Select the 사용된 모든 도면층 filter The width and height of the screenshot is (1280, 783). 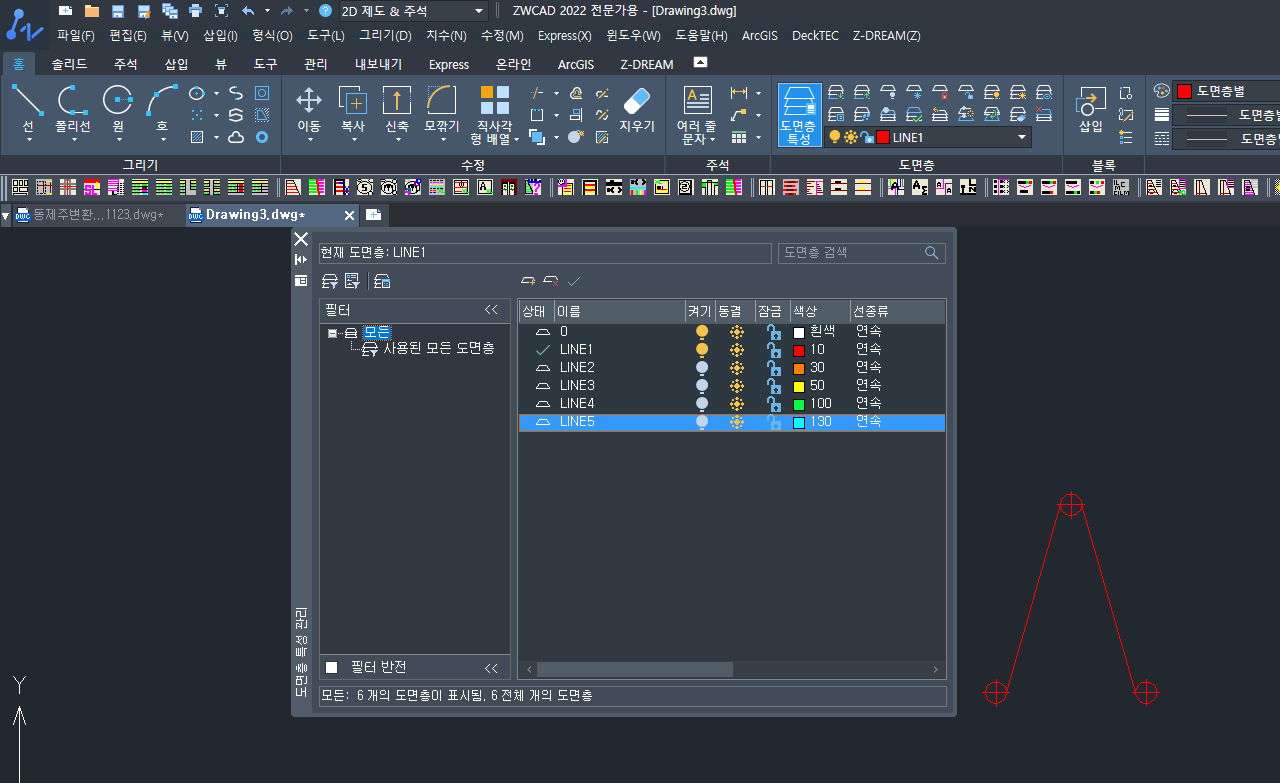coord(438,349)
